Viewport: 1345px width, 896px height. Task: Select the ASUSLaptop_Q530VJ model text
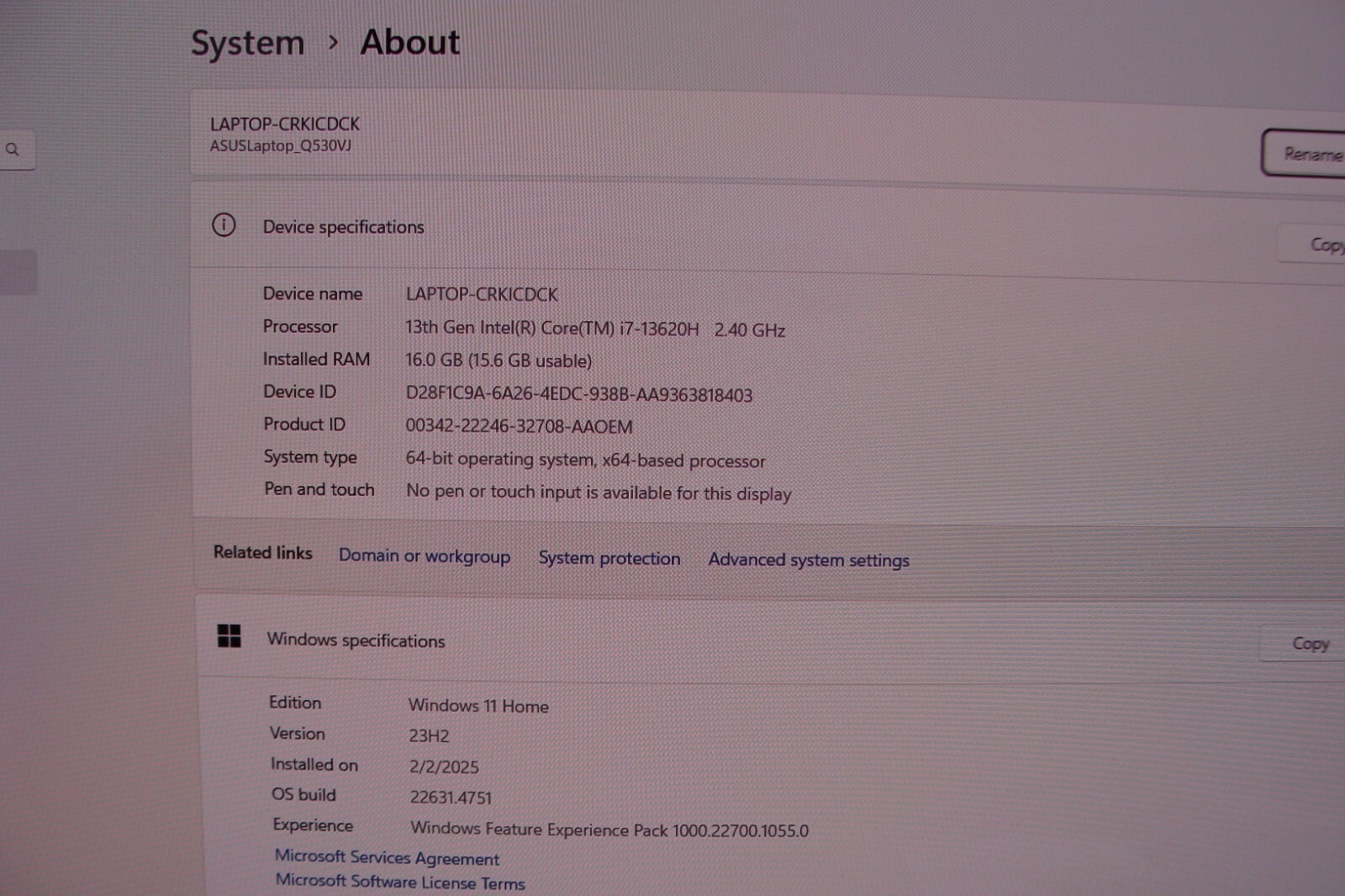(281, 145)
